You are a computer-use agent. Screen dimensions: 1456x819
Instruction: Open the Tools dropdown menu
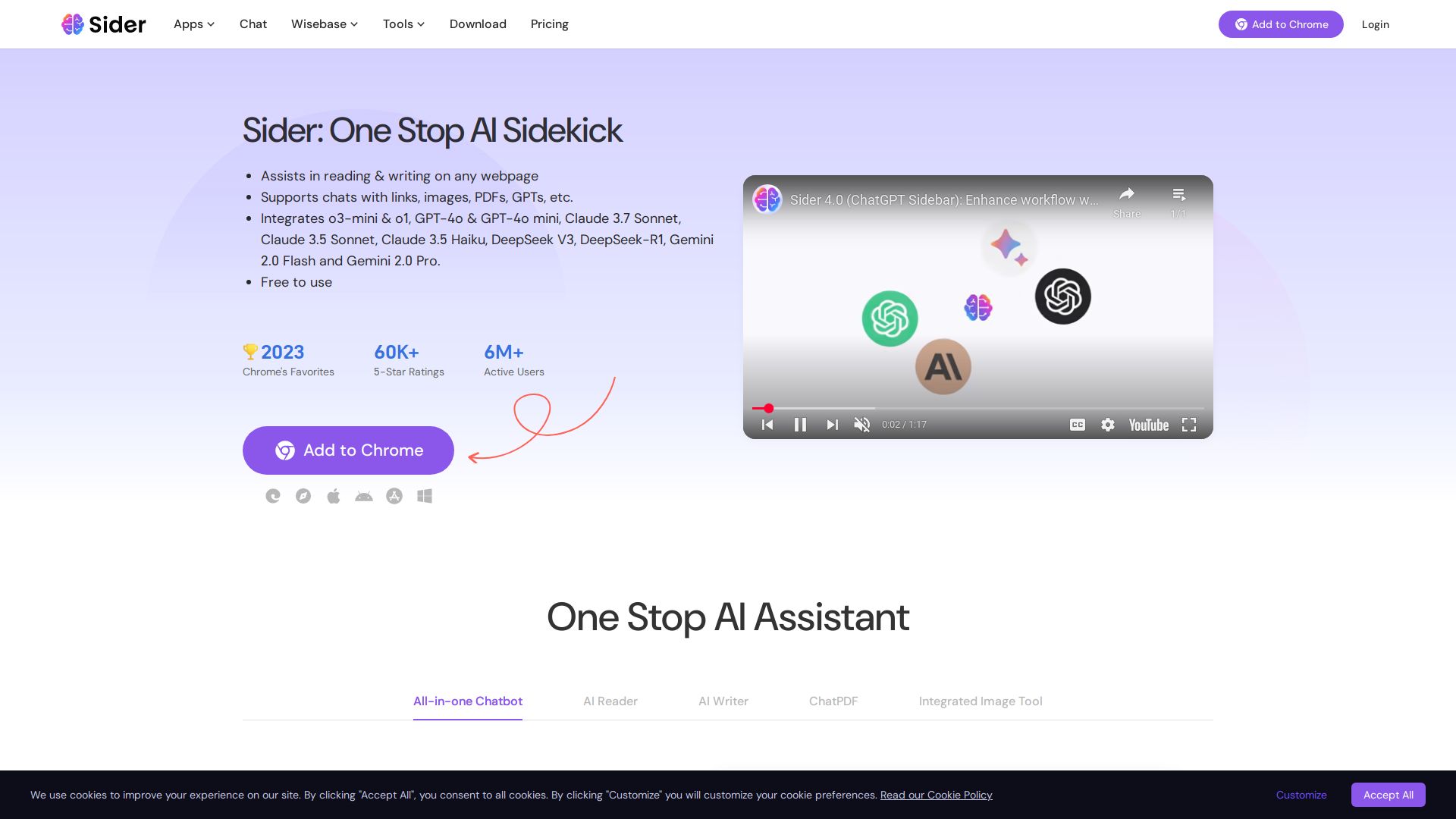click(403, 24)
